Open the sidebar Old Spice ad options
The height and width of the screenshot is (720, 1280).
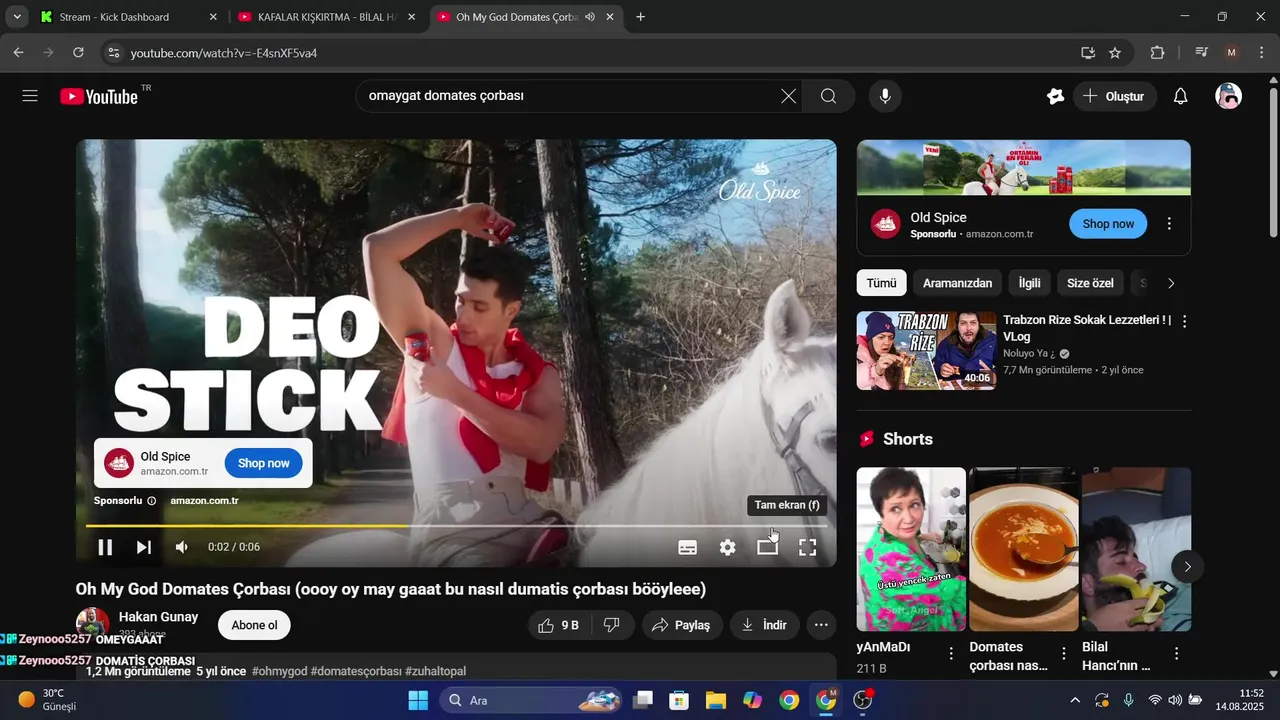click(1169, 224)
